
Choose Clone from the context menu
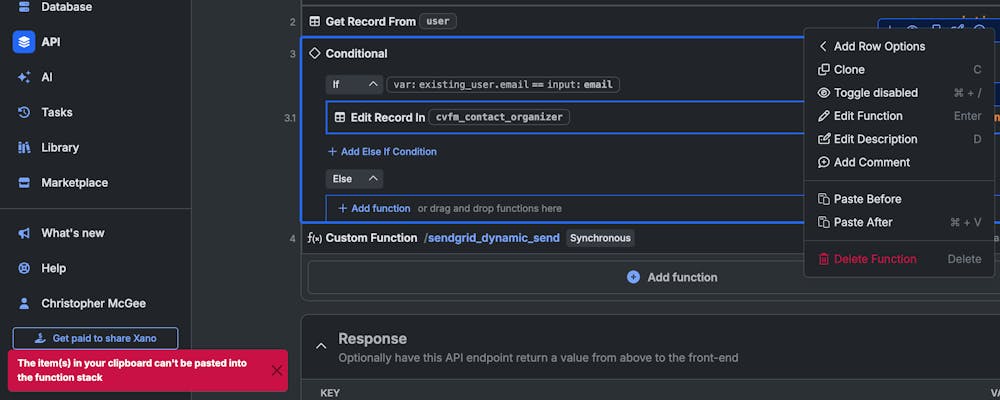pyautogui.click(x=849, y=70)
